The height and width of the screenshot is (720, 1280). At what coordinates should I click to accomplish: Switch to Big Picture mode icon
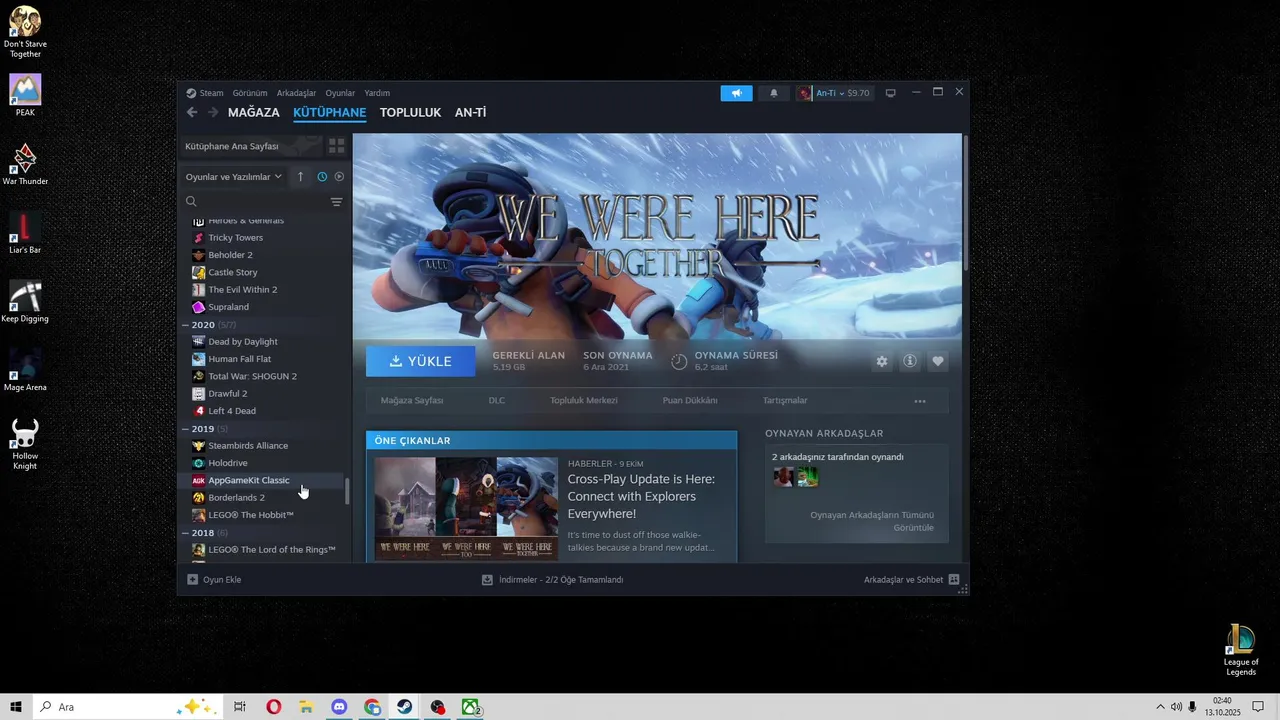coord(890,93)
